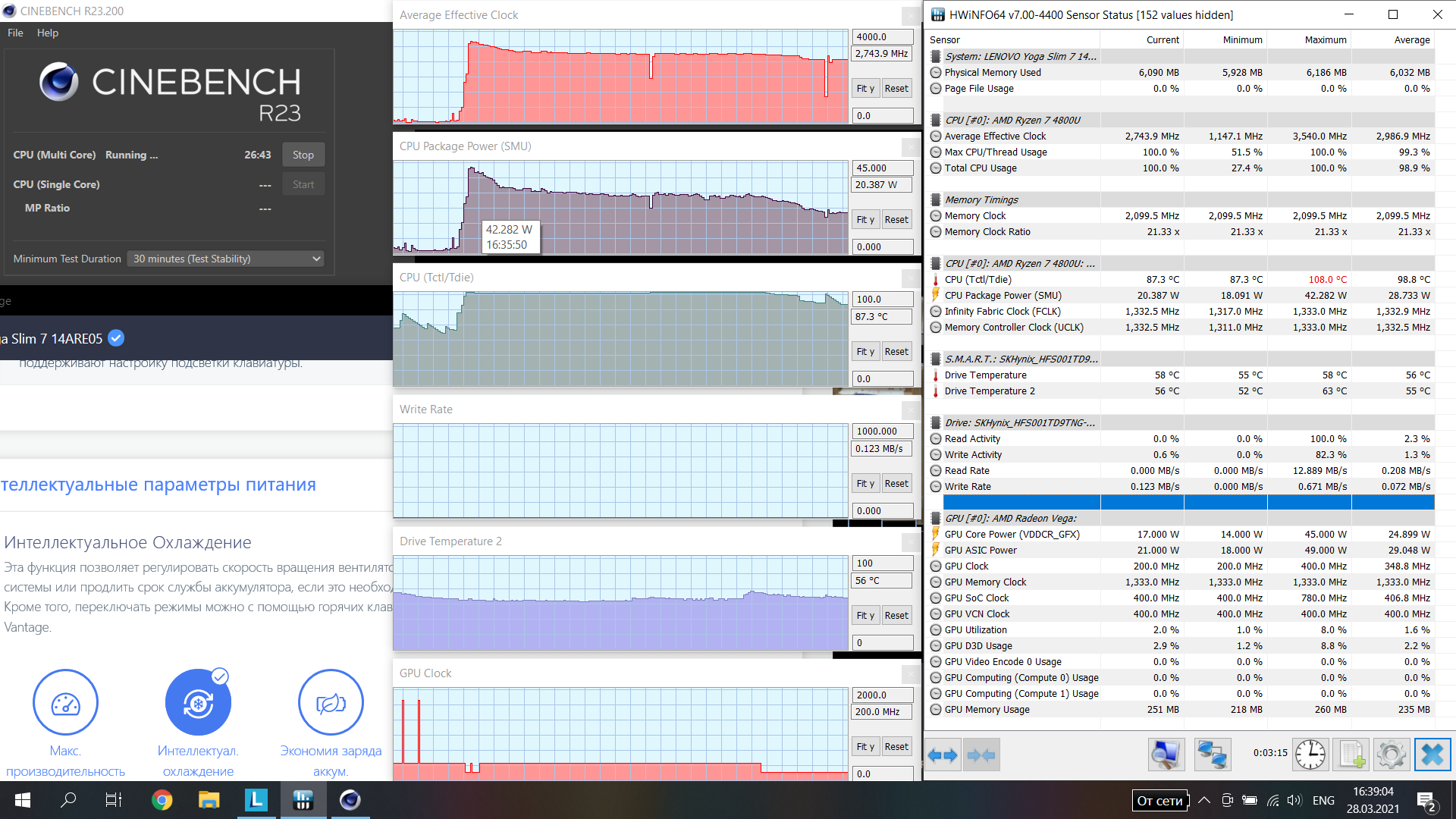1456x819 pixels.
Task: Click System: LENOVO Yoga Slim 7 group header
Action: [1021, 56]
